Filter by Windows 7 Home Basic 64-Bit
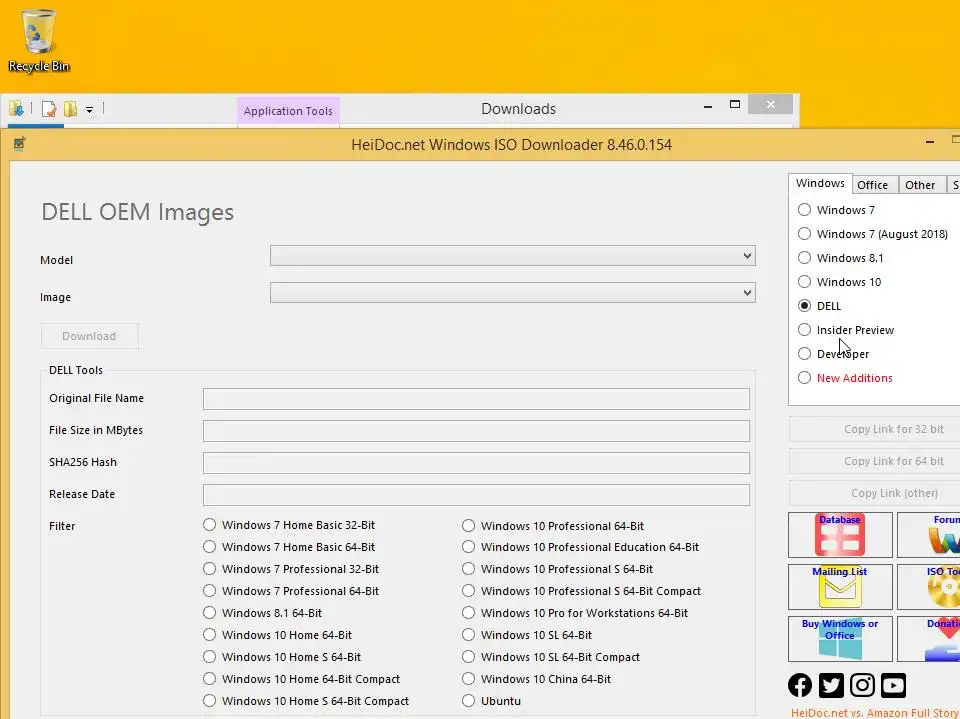This screenshot has height=719, width=960. 209,547
